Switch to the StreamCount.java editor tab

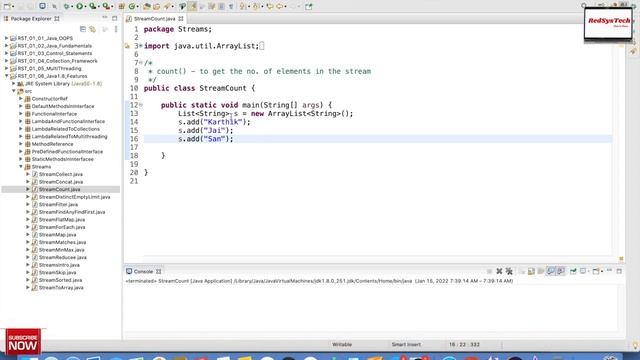pos(154,19)
